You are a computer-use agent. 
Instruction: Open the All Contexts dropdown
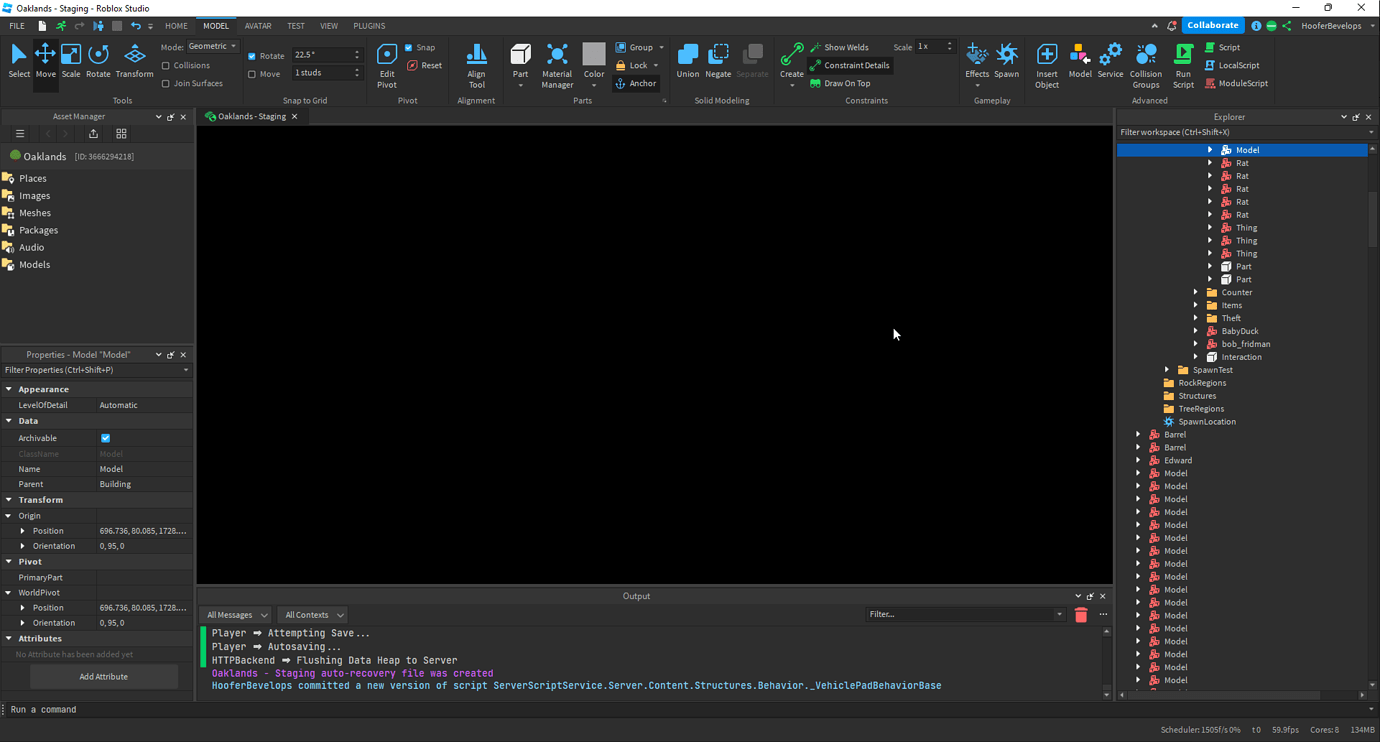coord(313,615)
